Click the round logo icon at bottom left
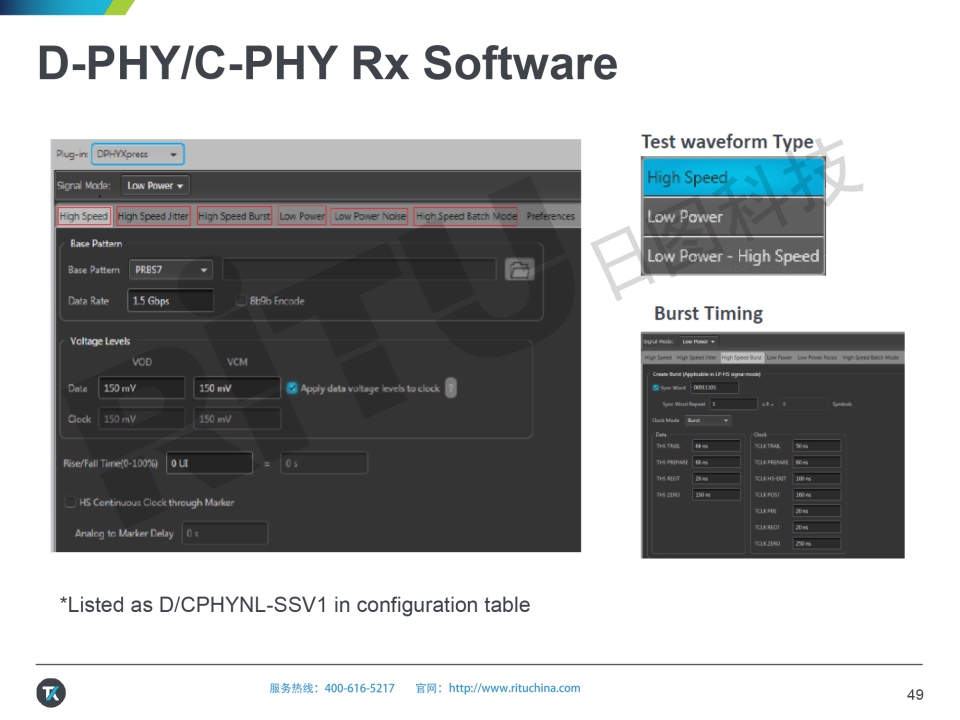The image size is (960, 720). (51, 692)
